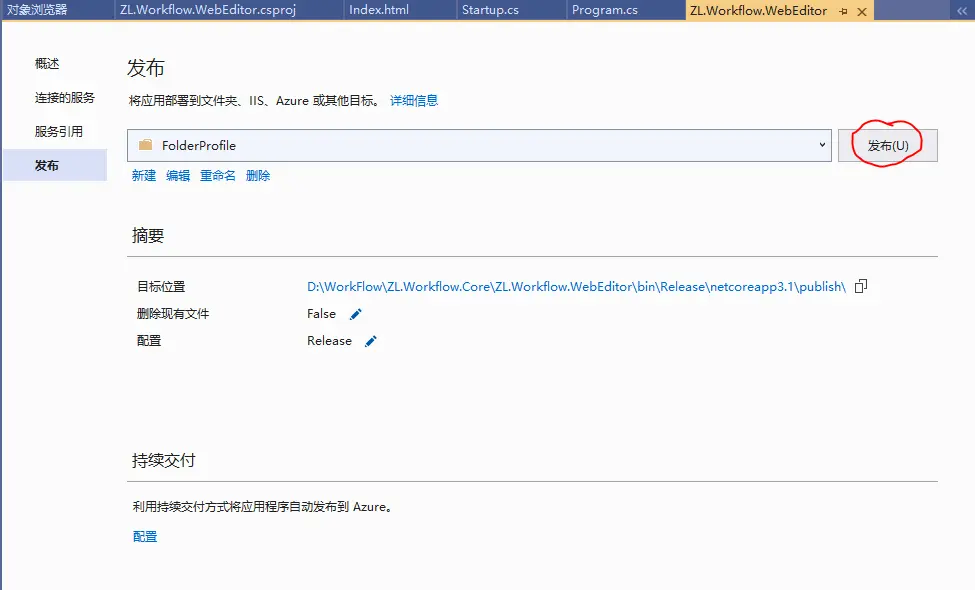Open the publish target folder path link
The height and width of the screenshot is (590, 975).
click(x=576, y=287)
